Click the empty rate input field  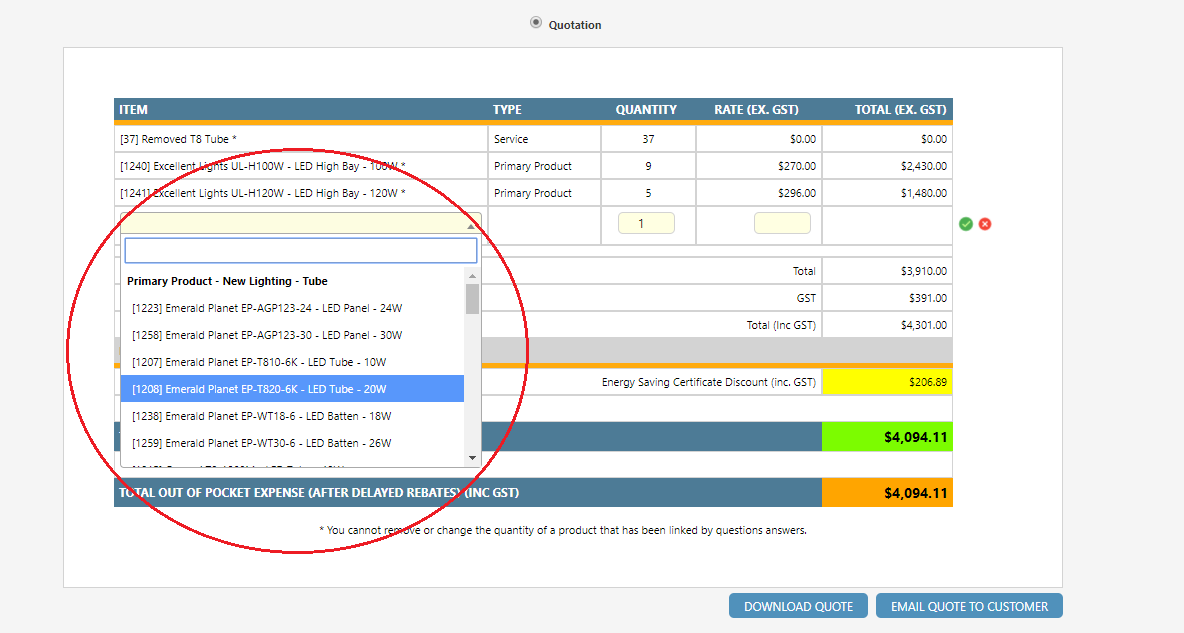(x=782, y=223)
